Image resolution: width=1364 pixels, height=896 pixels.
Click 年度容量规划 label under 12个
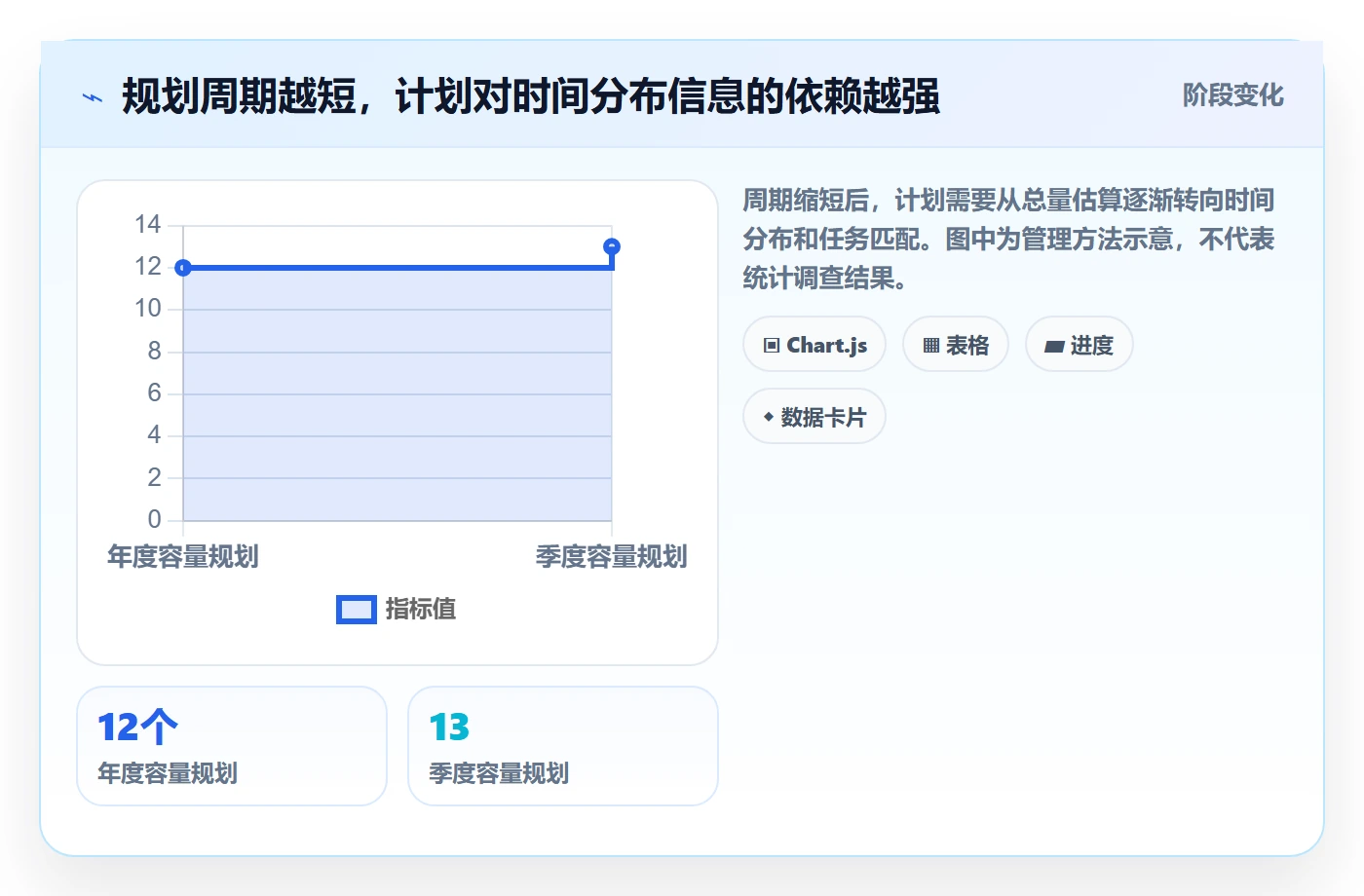[x=168, y=773]
